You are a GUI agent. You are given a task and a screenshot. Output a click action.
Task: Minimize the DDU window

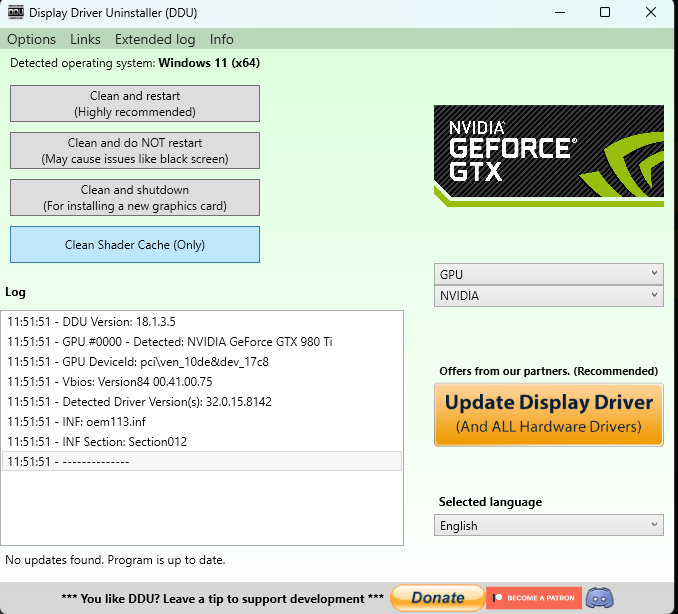pyautogui.click(x=560, y=12)
